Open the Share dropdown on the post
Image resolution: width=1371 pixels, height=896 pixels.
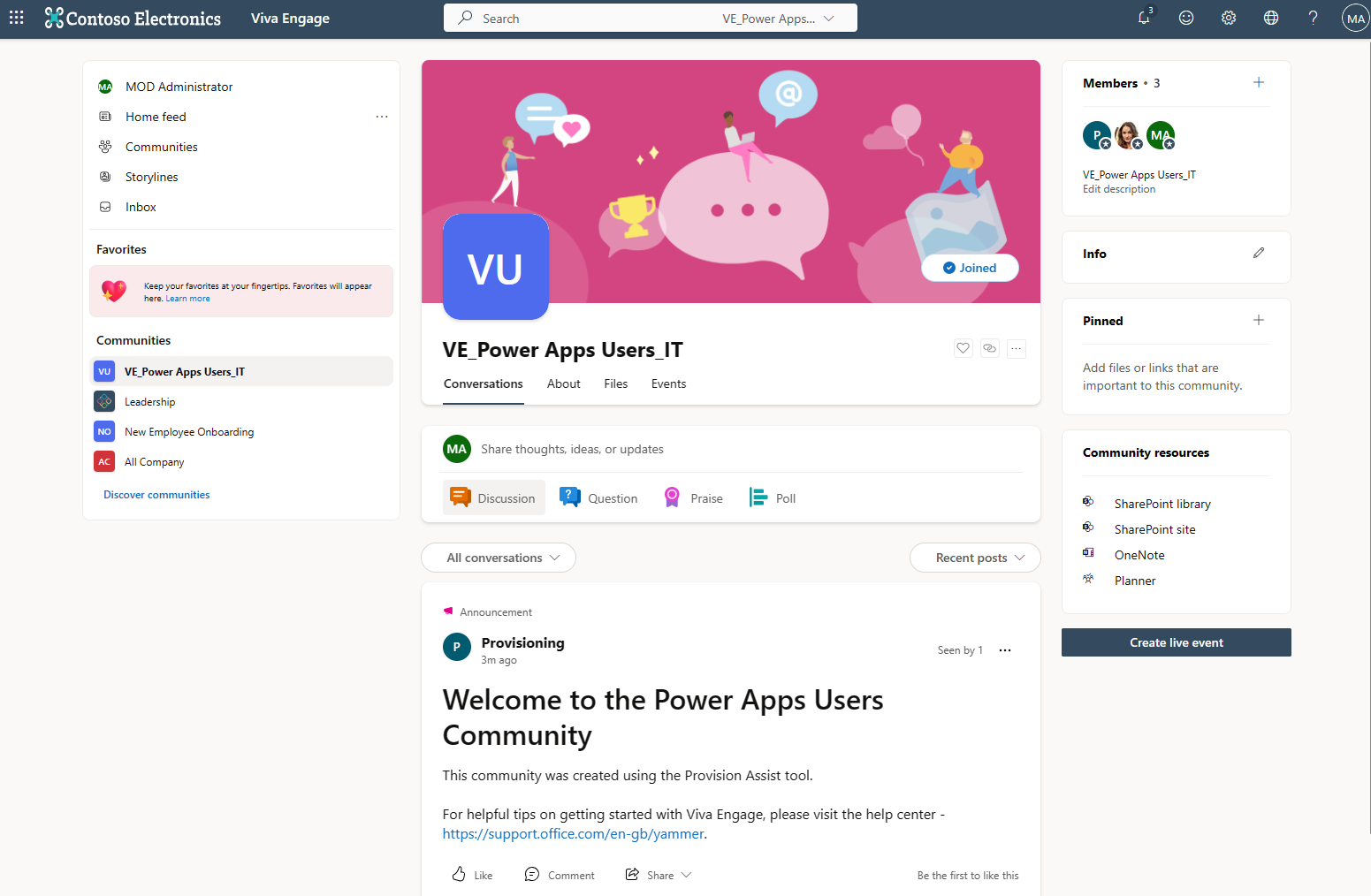coord(659,875)
